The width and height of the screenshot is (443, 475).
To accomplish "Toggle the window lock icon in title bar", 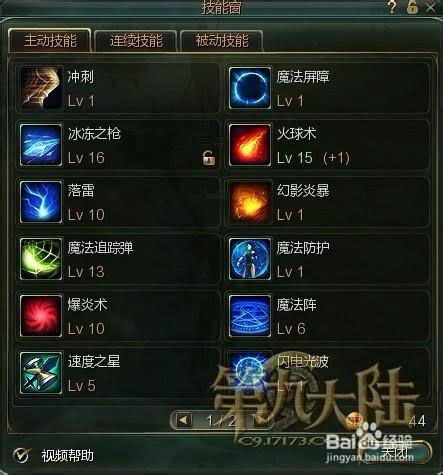I will [x=412, y=7].
